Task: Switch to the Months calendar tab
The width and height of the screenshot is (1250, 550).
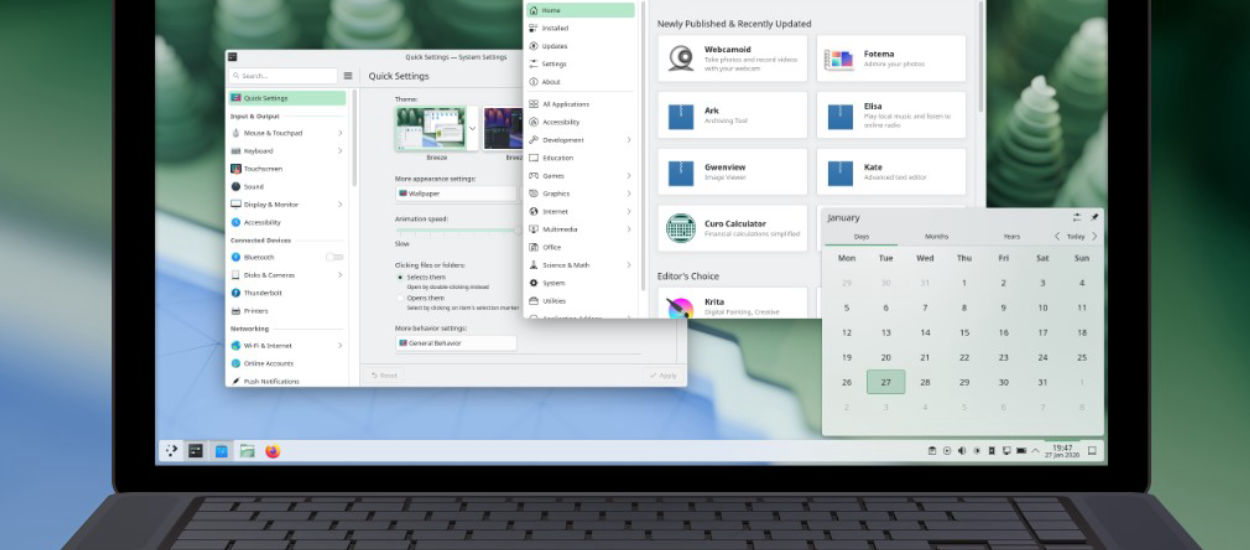Action: 936,237
